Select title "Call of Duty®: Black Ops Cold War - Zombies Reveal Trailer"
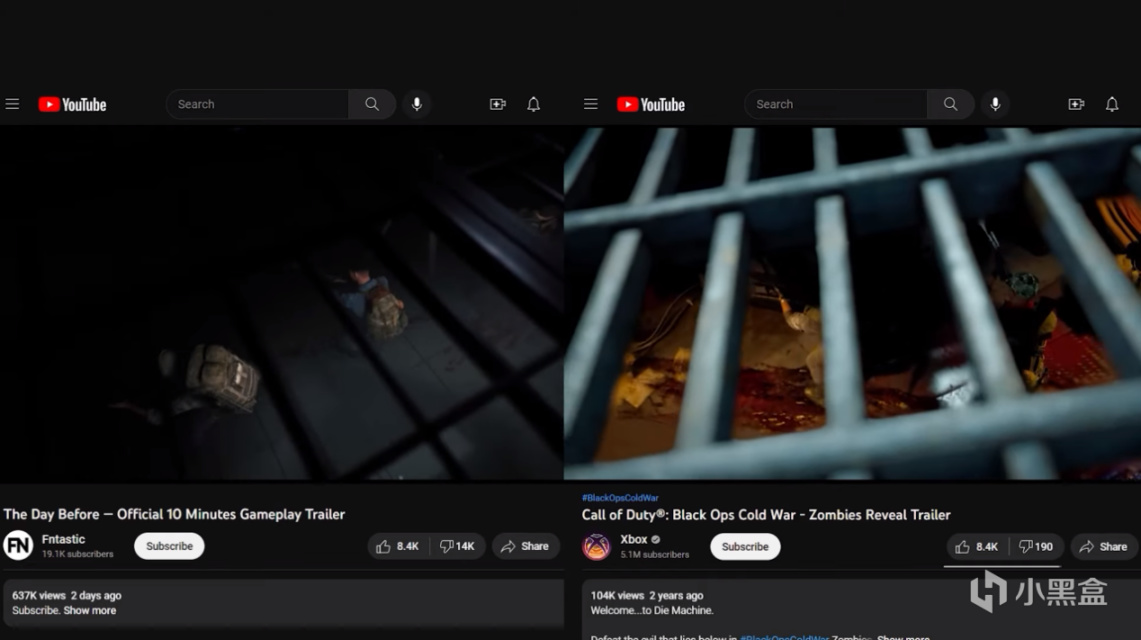 click(766, 515)
